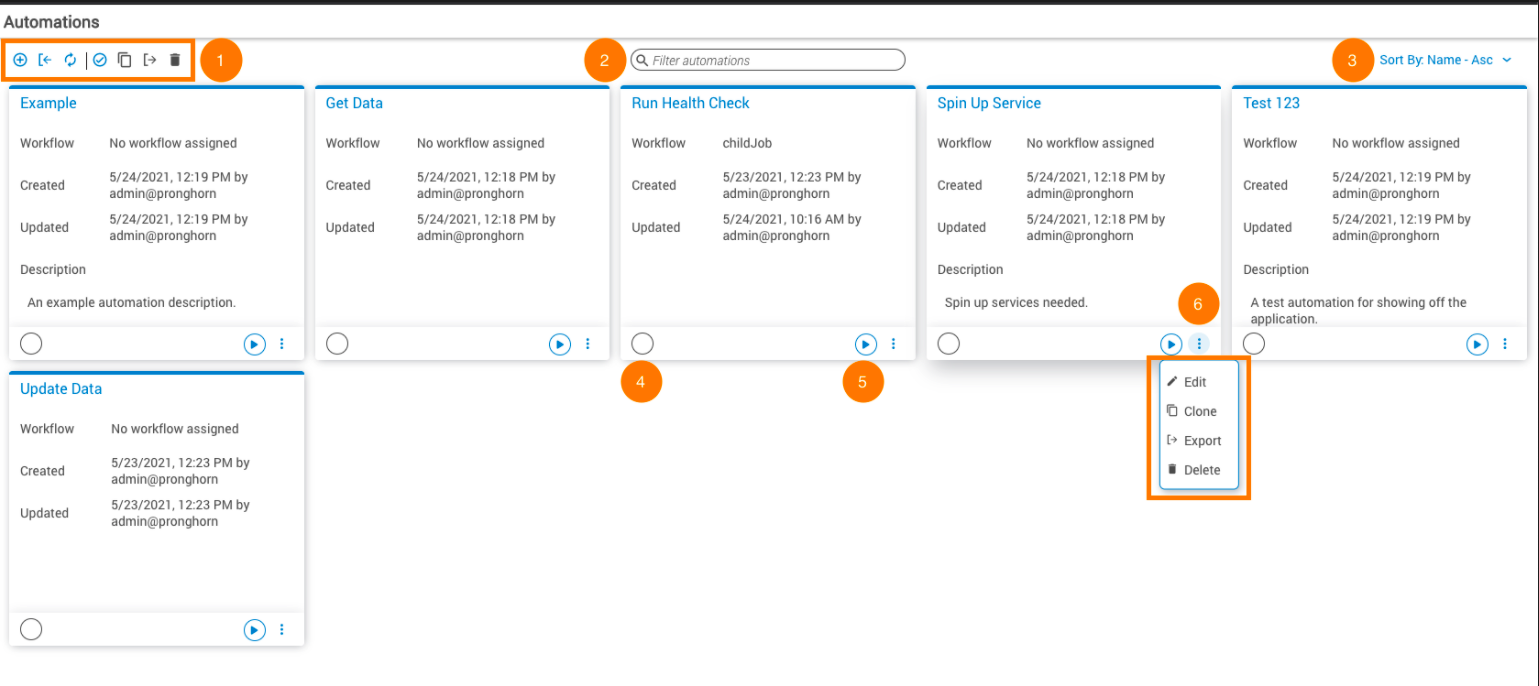Image resolution: width=1539 pixels, height=686 pixels.
Task: Select the Example automation card circle
Action: tap(31, 344)
